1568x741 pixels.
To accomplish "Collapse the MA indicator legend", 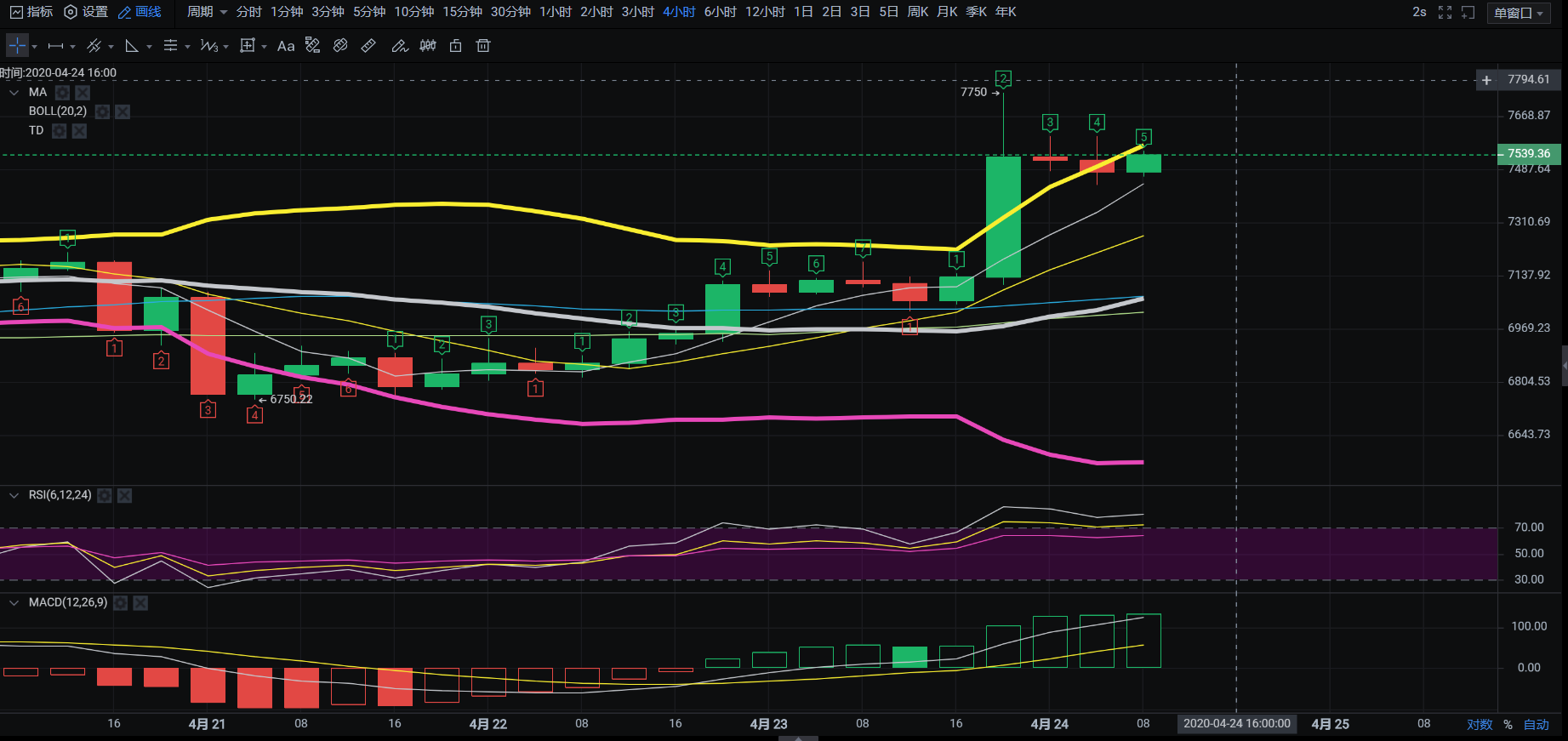I will (14, 93).
